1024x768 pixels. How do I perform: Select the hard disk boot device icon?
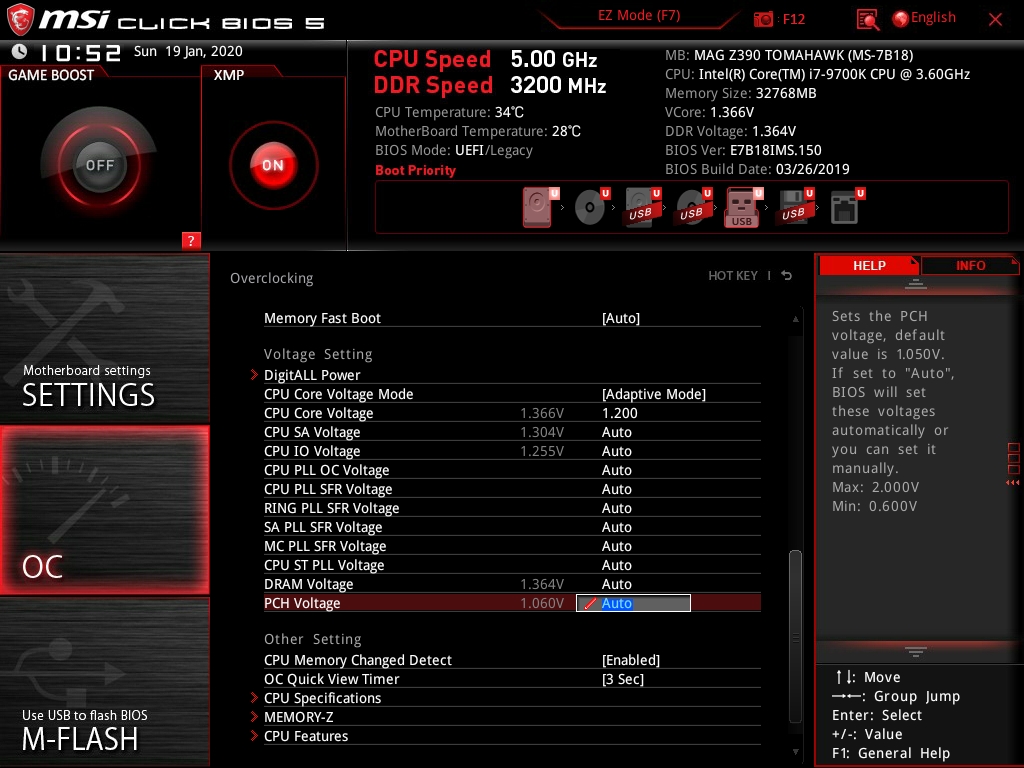(540, 207)
